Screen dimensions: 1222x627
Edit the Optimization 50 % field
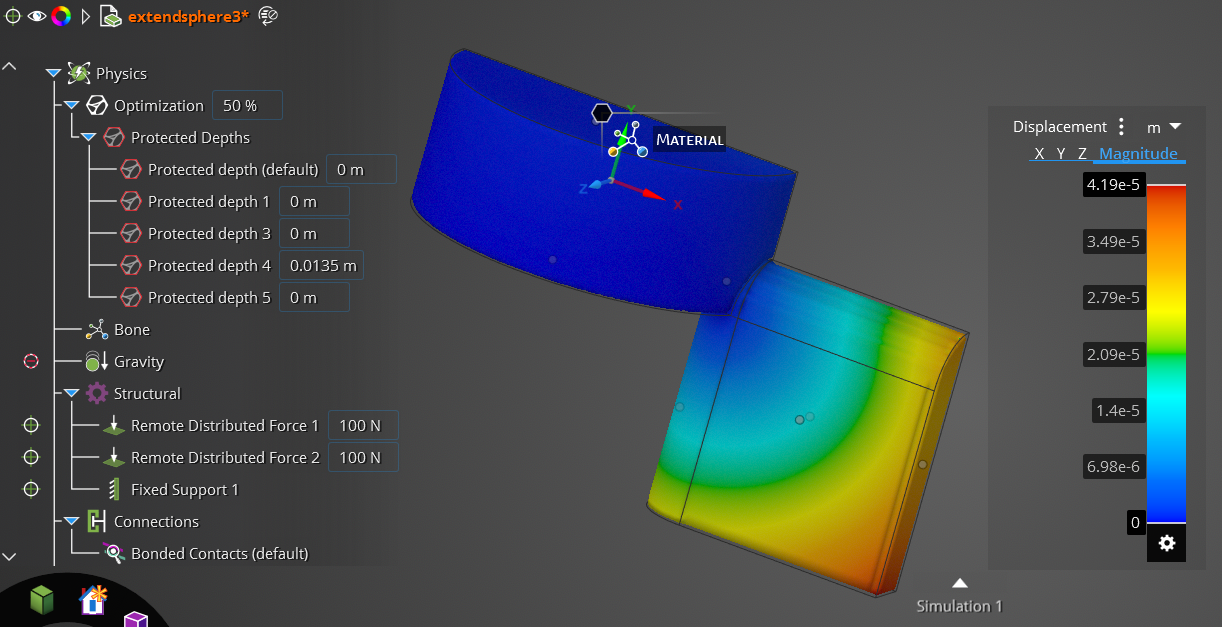pyautogui.click(x=247, y=105)
